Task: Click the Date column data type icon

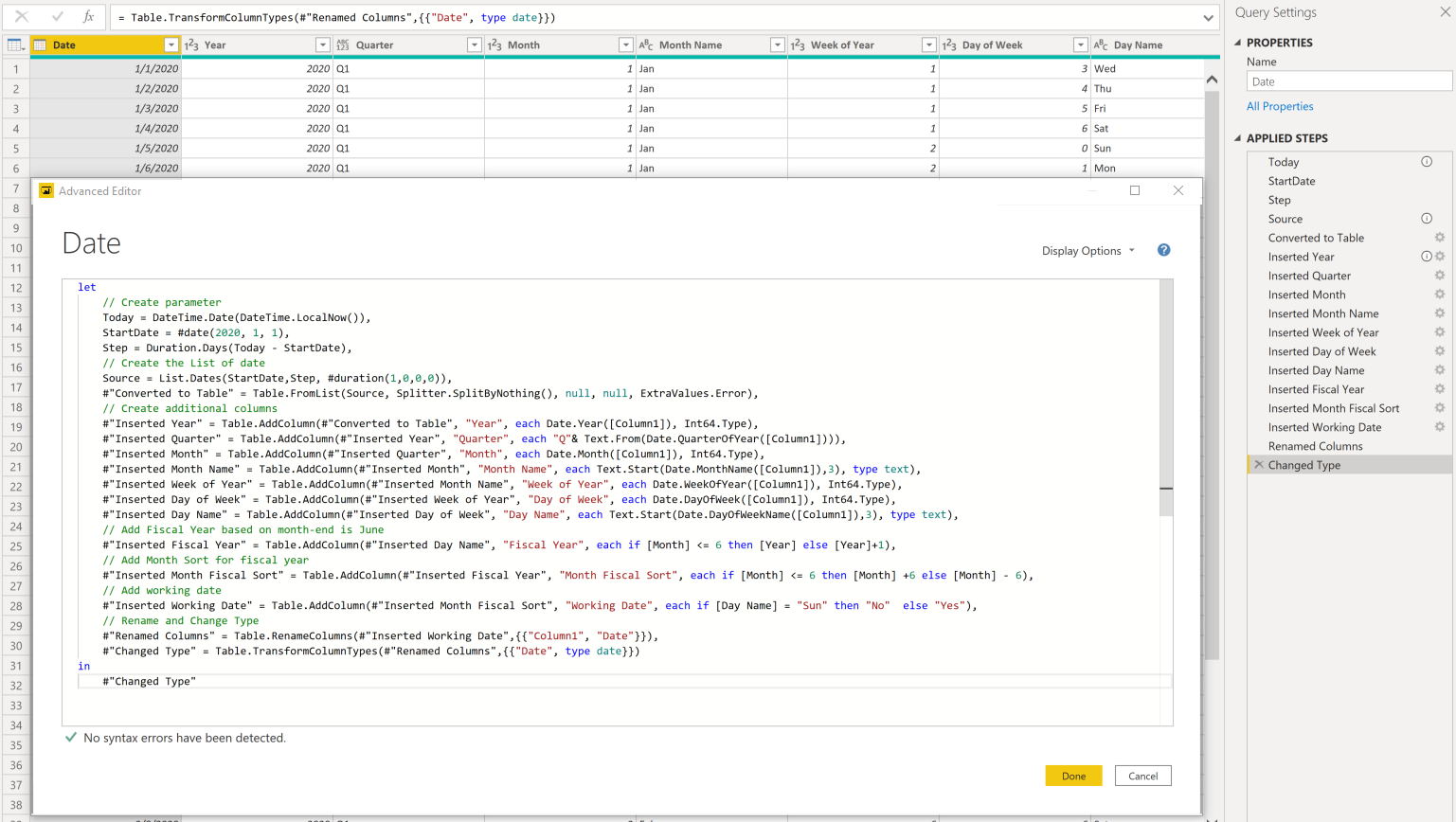Action: (x=40, y=45)
